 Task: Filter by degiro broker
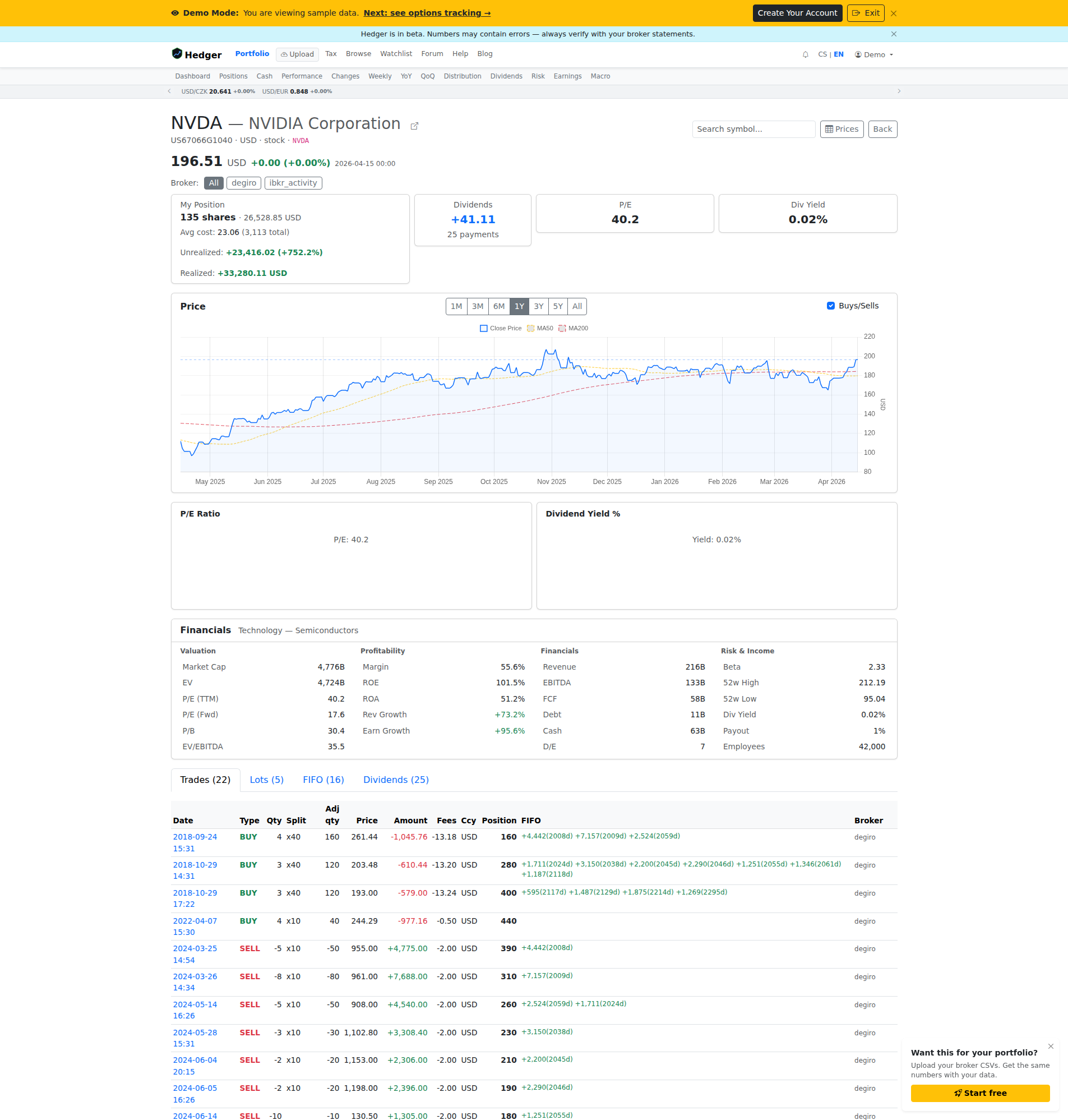coord(244,183)
